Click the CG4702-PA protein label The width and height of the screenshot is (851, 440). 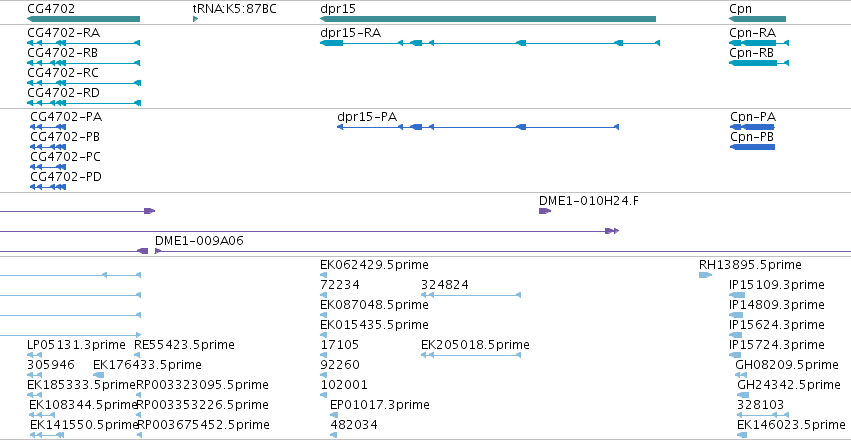(66, 117)
